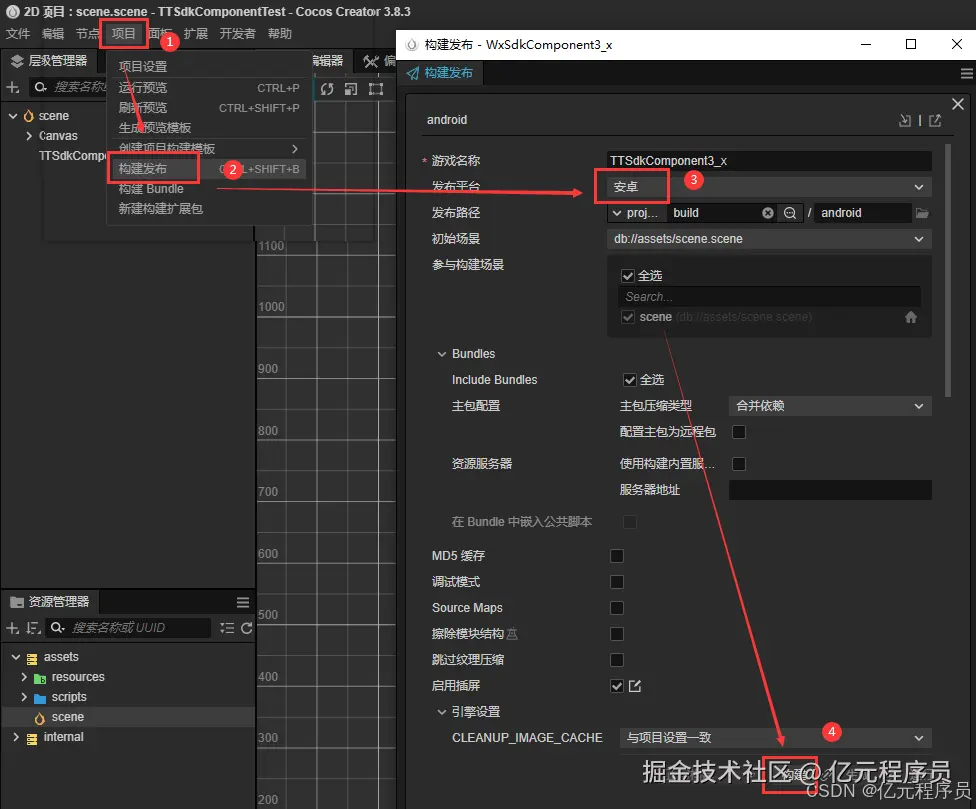
Task: Click add asset plus icon in 资源管理器
Action: [x=12, y=628]
